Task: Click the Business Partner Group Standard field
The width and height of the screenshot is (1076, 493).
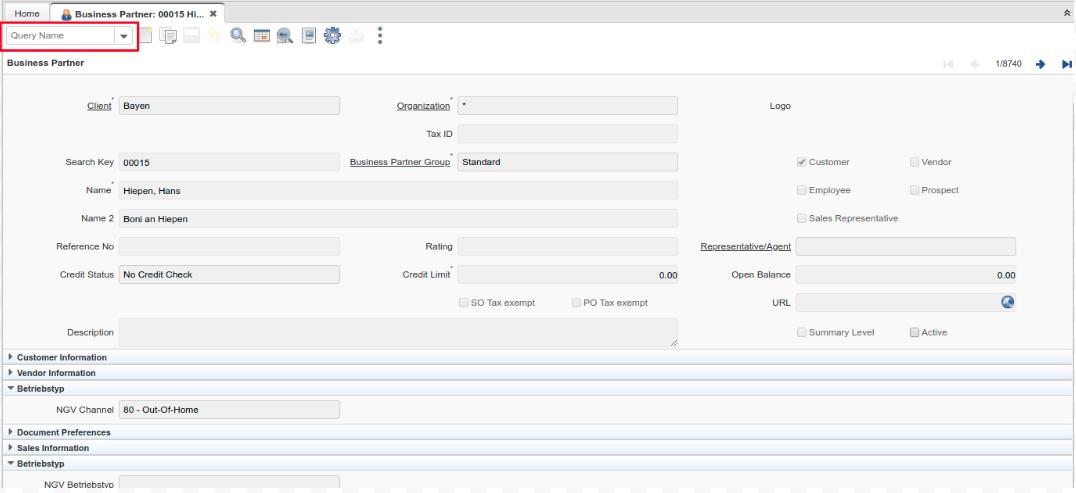Action: pyautogui.click(x=568, y=162)
